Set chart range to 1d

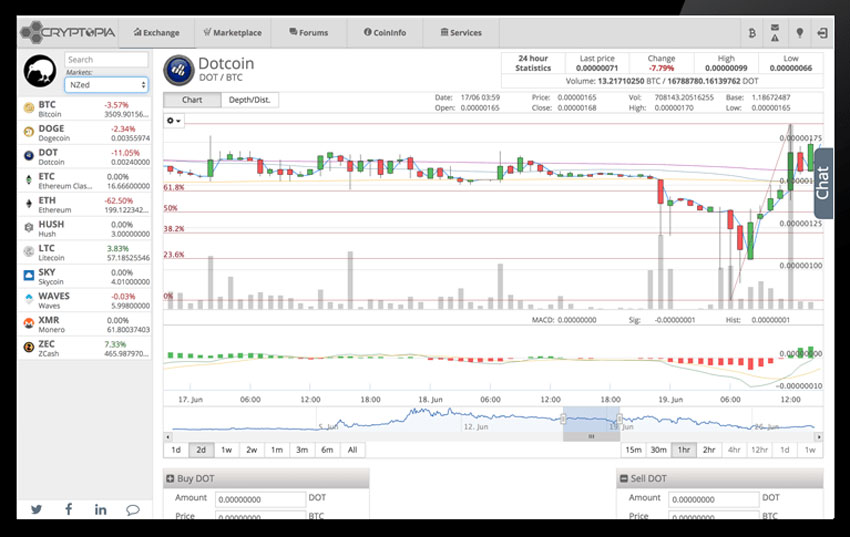click(176, 450)
